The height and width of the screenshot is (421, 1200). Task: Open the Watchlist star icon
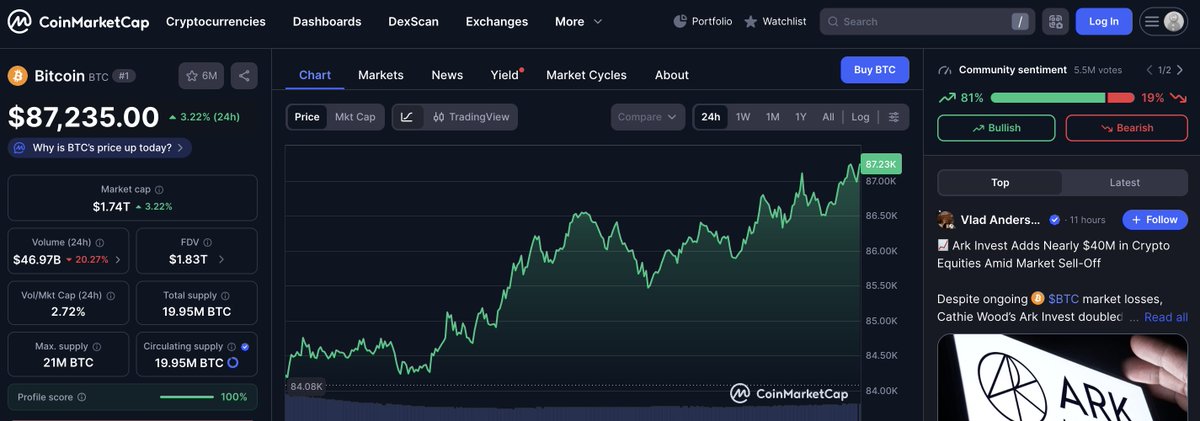pyautogui.click(x=751, y=21)
